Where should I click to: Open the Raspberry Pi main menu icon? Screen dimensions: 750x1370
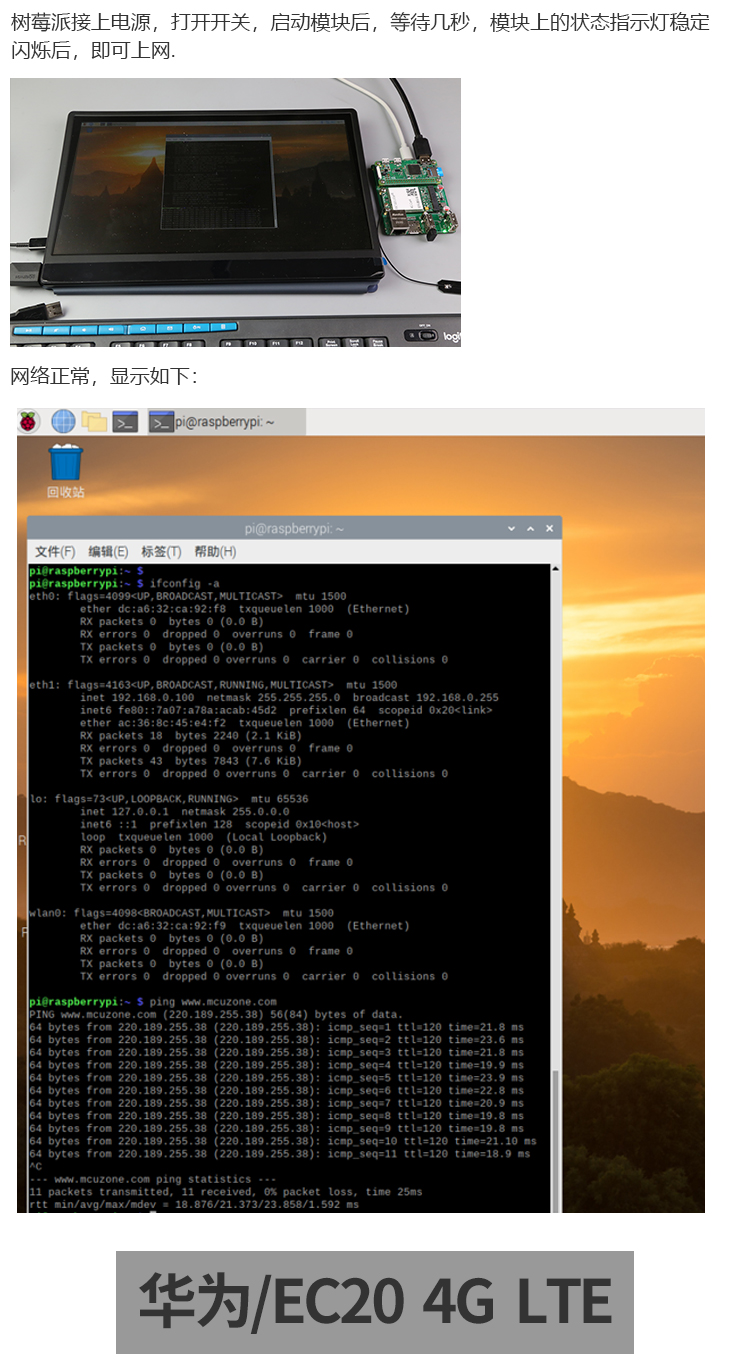[x=29, y=422]
